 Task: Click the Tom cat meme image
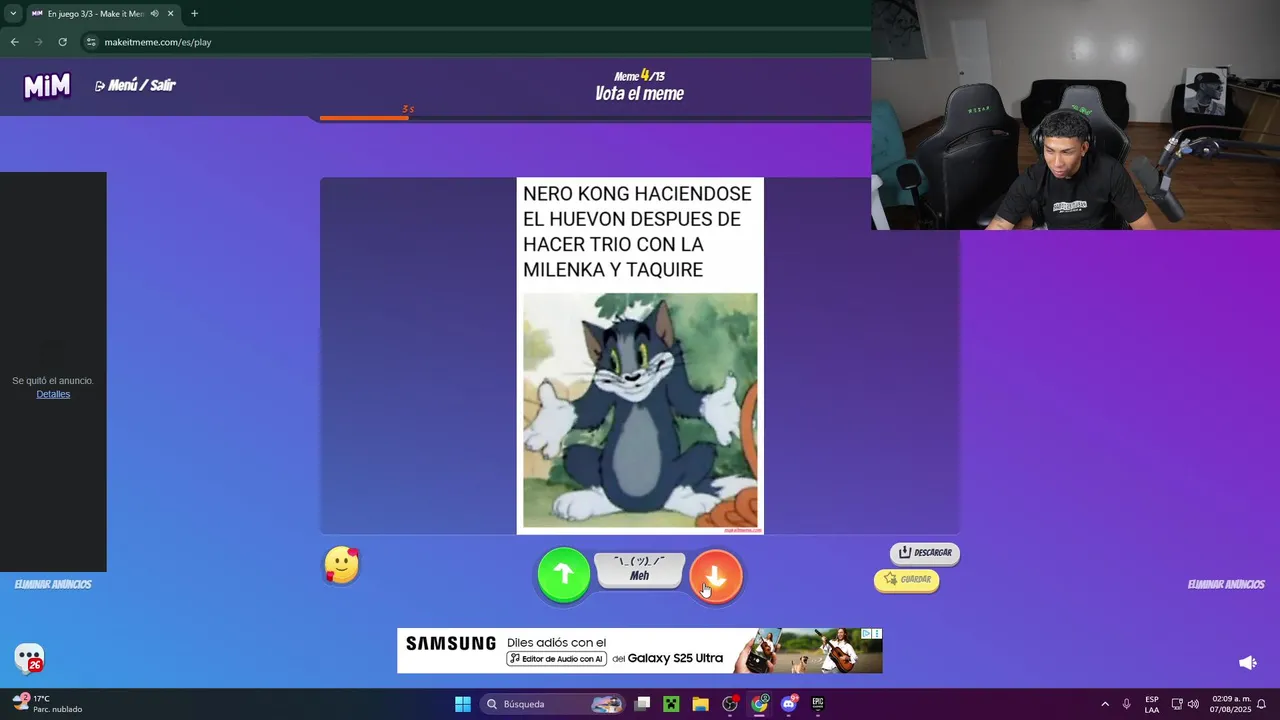point(640,410)
